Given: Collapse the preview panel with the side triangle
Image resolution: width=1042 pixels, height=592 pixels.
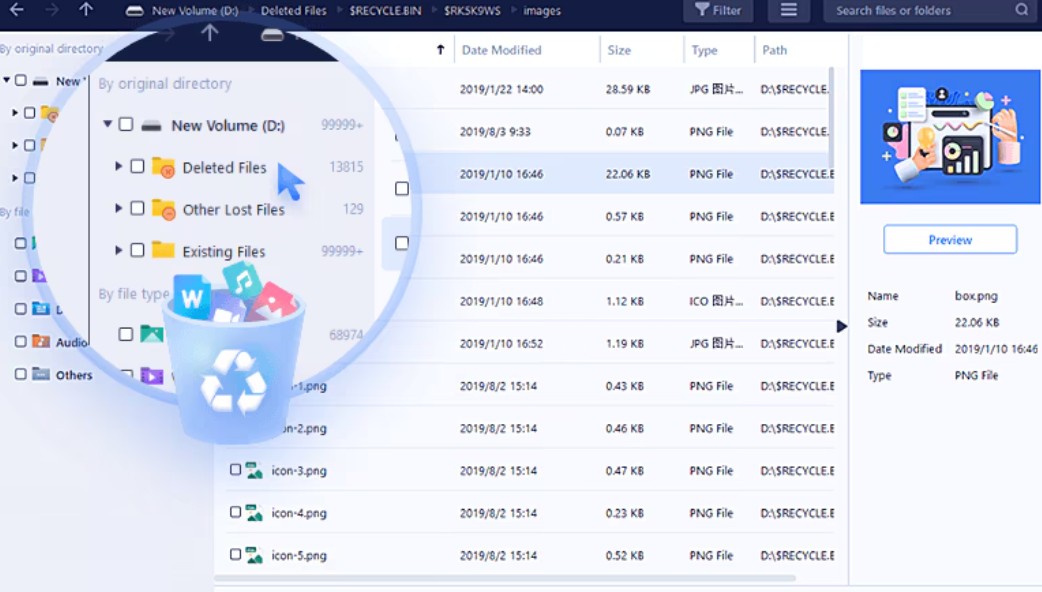Looking at the screenshot, I should (x=841, y=326).
